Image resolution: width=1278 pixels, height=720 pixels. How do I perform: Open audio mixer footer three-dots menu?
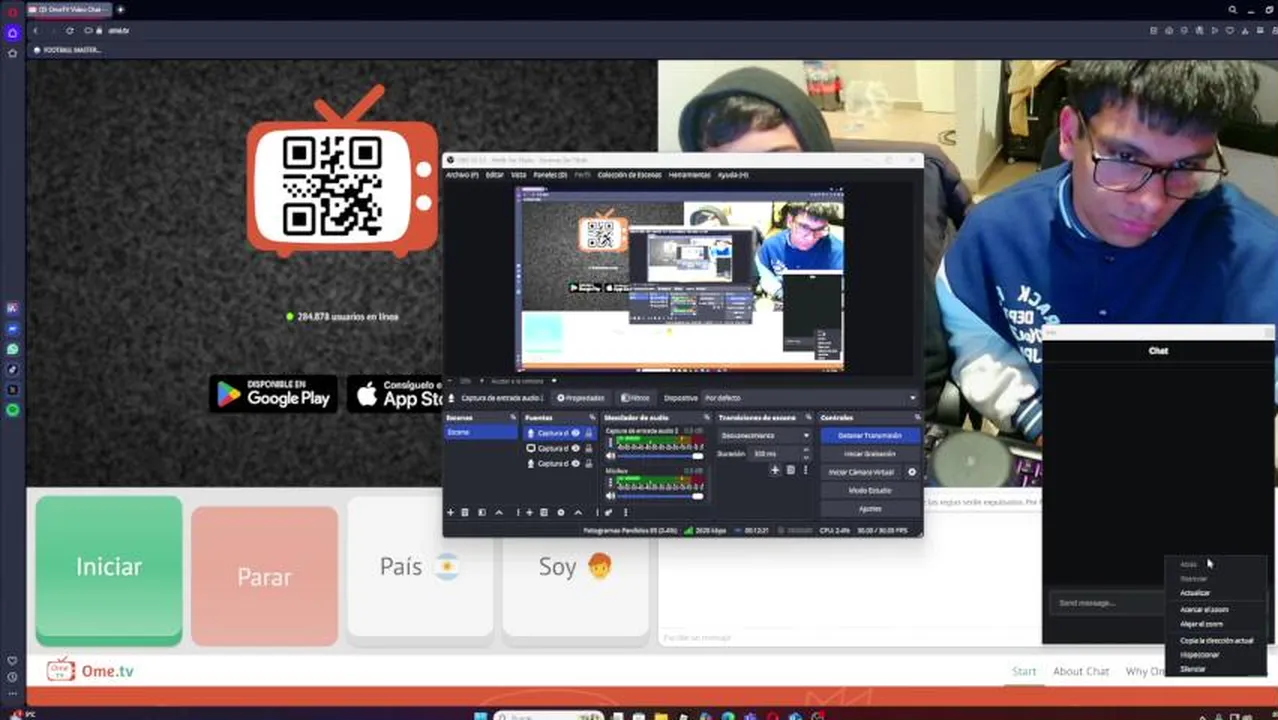pos(626,512)
